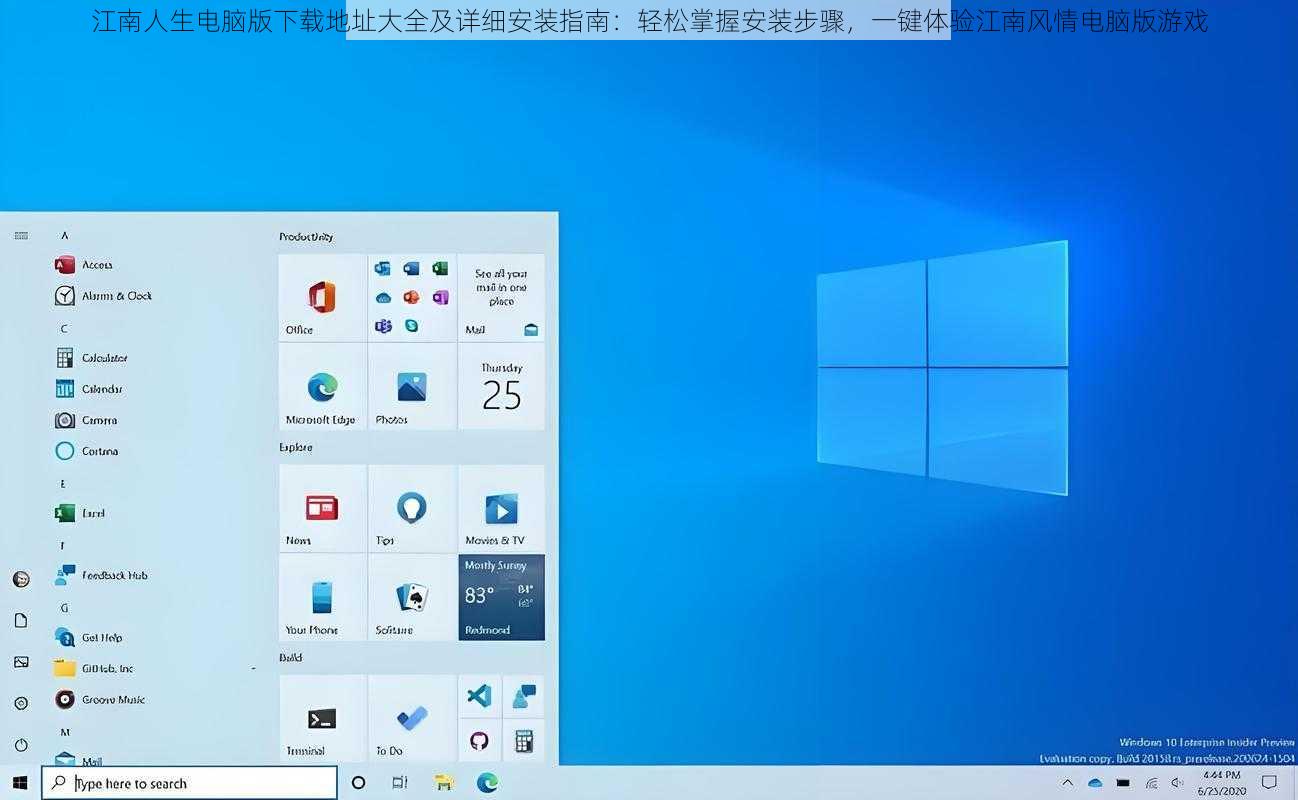Click the letter A header in app list
1298x800 pixels.
click(x=64, y=236)
